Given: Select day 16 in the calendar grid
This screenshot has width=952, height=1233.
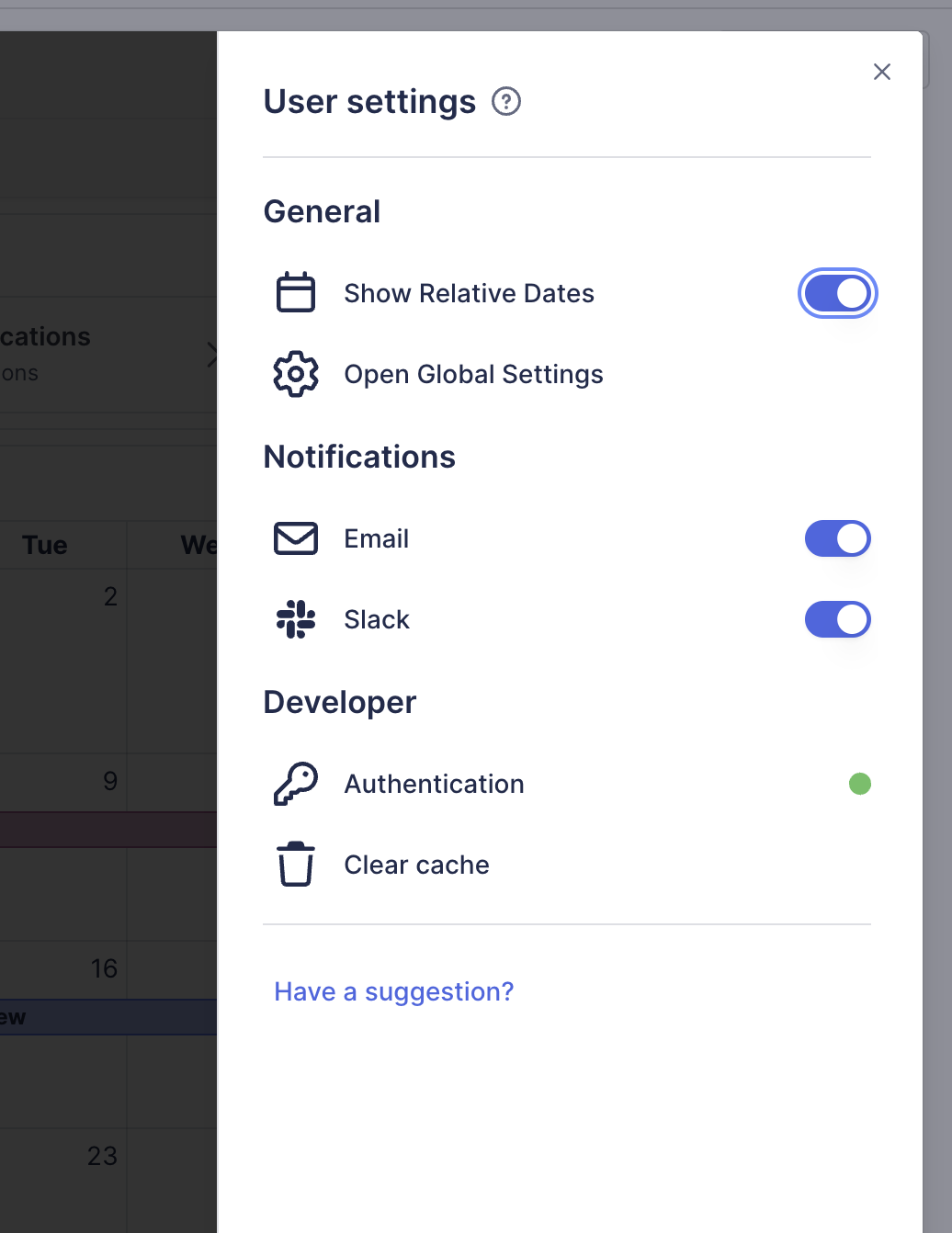Looking at the screenshot, I should pyautogui.click(x=103, y=968).
